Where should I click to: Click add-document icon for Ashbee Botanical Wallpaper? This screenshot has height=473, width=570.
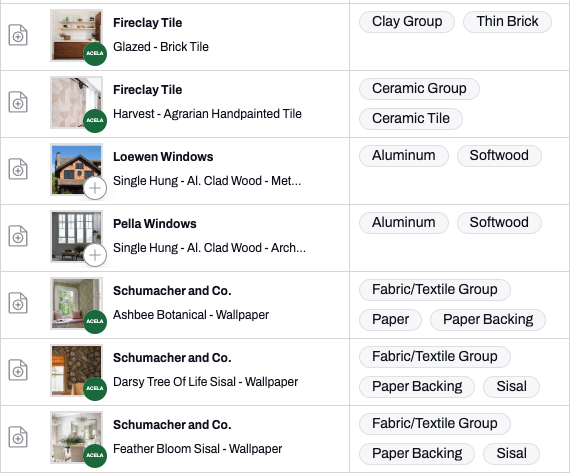click(18, 303)
